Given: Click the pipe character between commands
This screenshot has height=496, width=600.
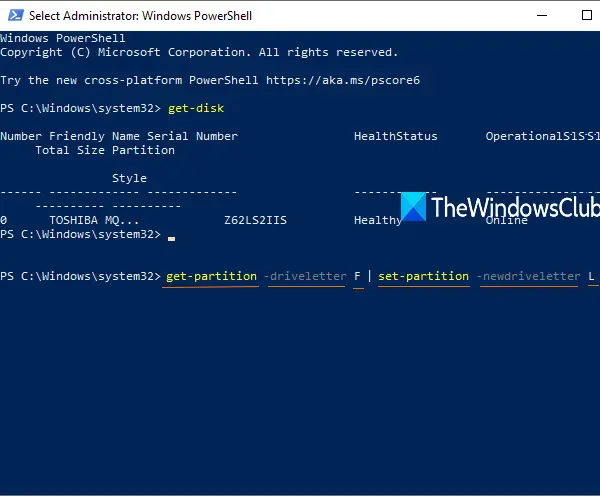Looking at the screenshot, I should pos(370,276).
